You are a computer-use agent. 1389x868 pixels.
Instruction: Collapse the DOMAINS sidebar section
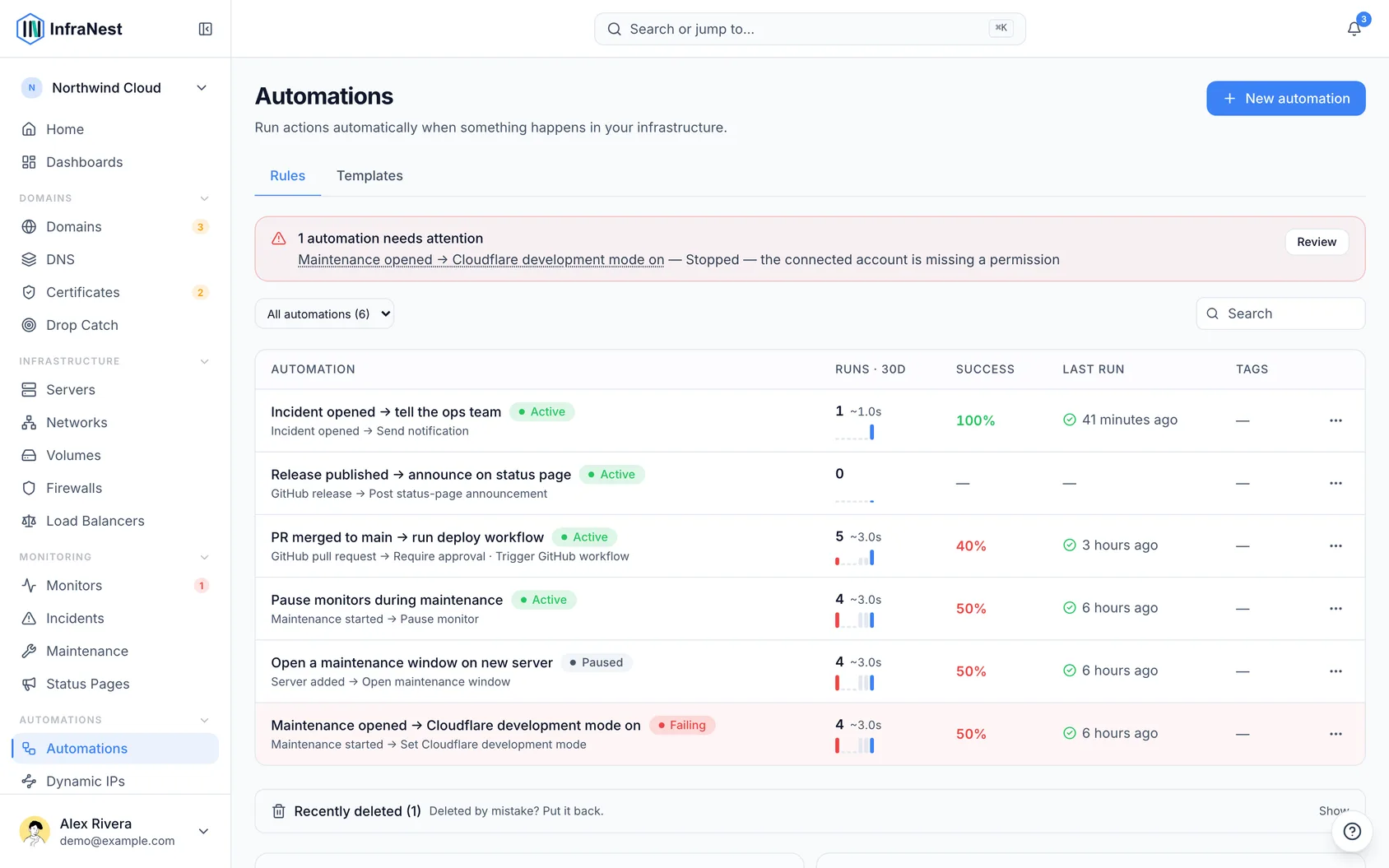pyautogui.click(x=204, y=198)
